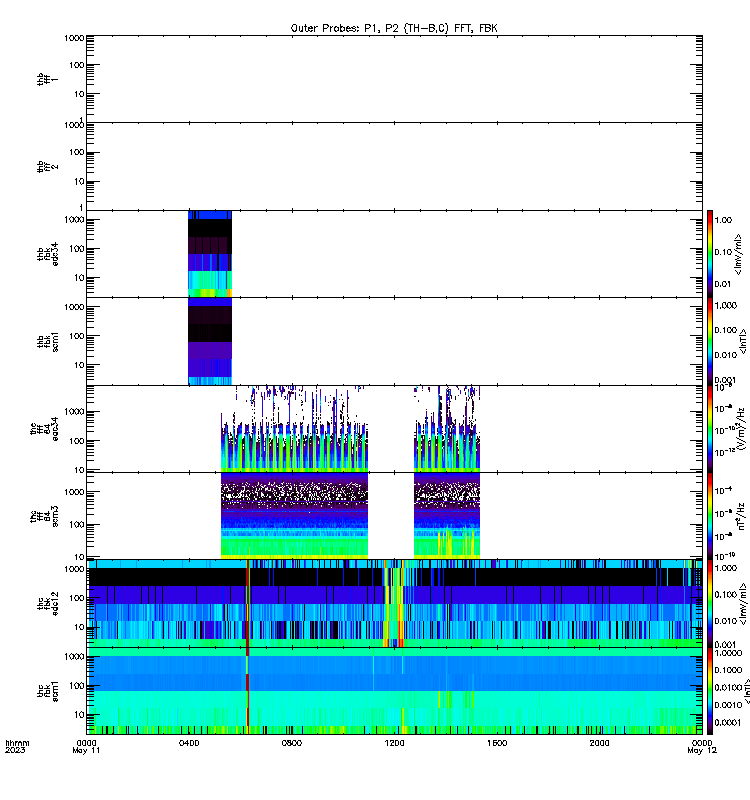Click the "1.0000" color bar tick label

[x=729, y=653]
